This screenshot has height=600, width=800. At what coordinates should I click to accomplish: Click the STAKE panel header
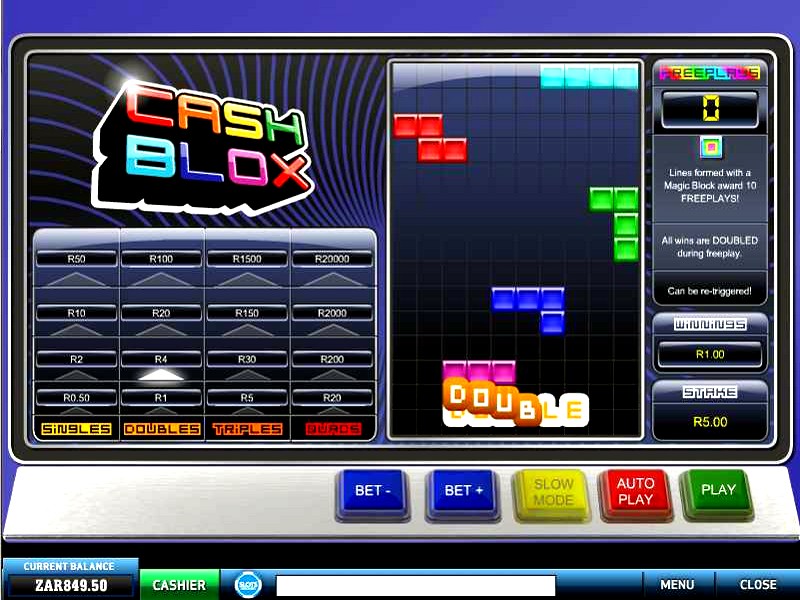(x=710, y=392)
